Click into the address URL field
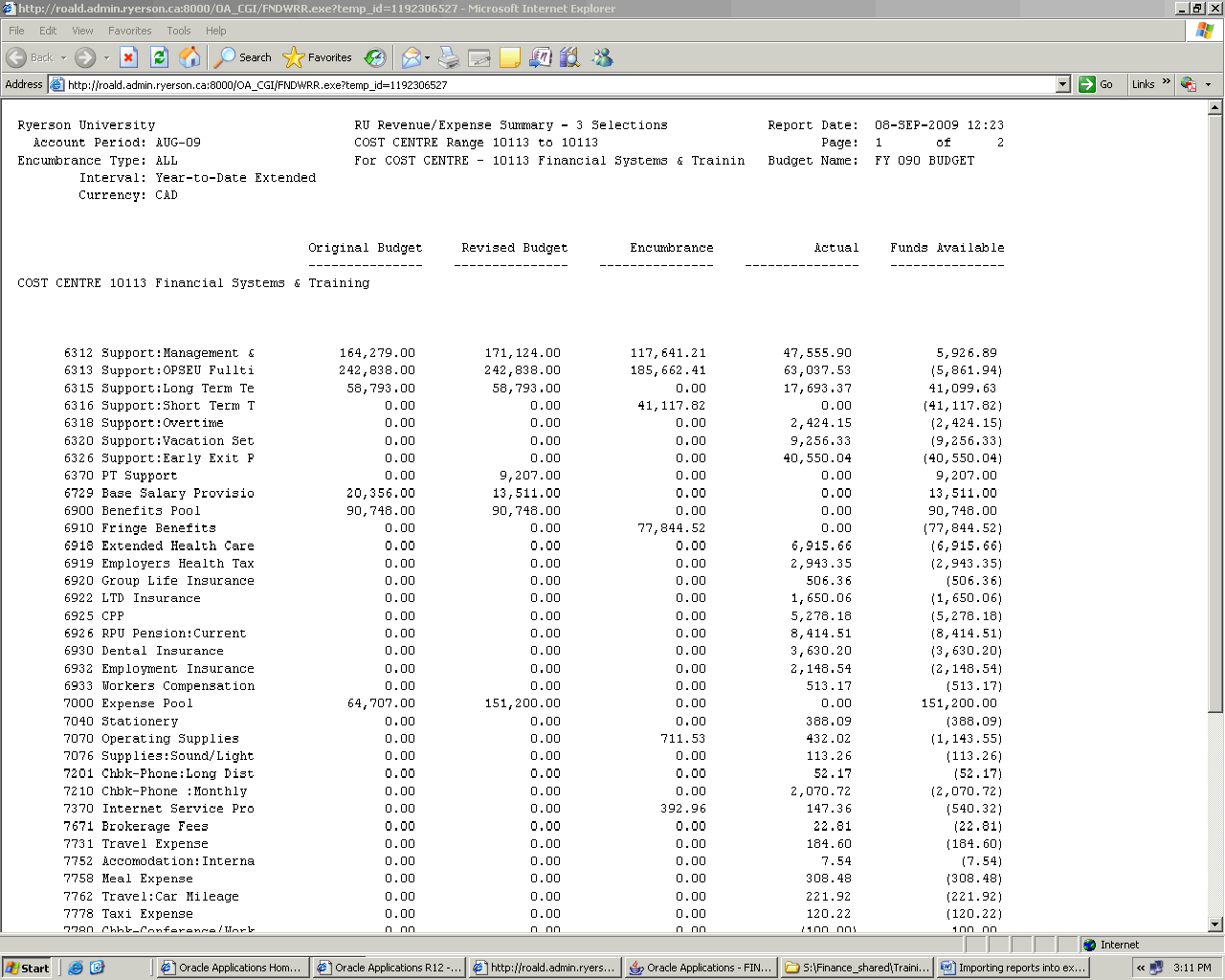Image resolution: width=1225 pixels, height=980 pixels. point(555,84)
